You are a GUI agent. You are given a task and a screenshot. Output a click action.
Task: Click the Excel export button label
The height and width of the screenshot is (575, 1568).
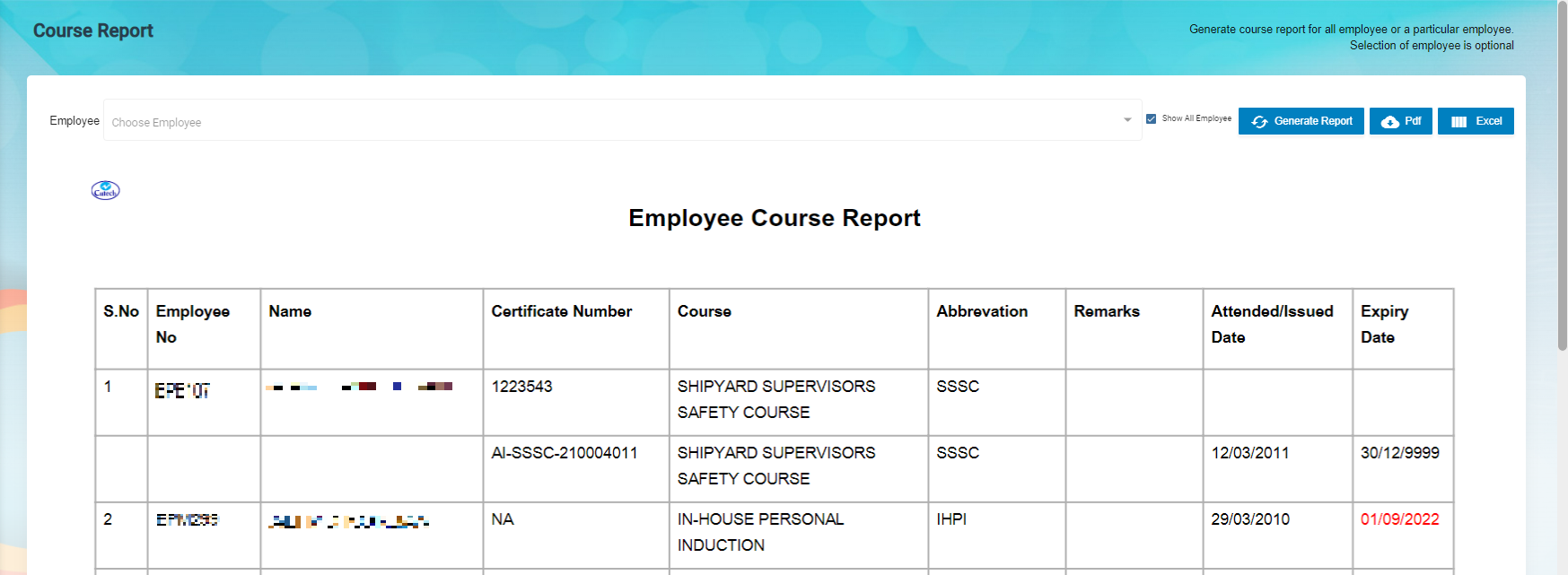(1488, 121)
